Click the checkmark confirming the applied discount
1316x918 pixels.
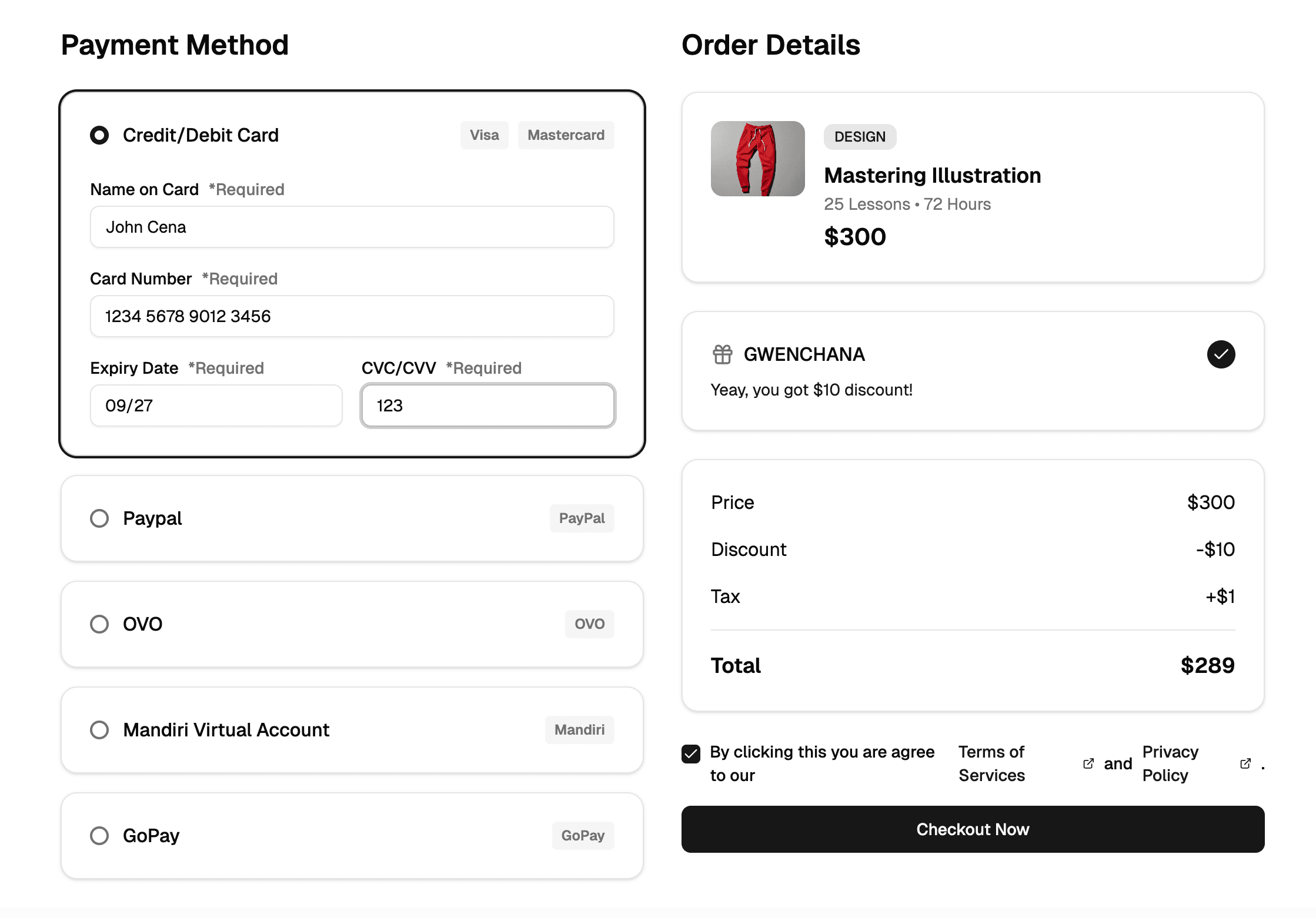1221,354
